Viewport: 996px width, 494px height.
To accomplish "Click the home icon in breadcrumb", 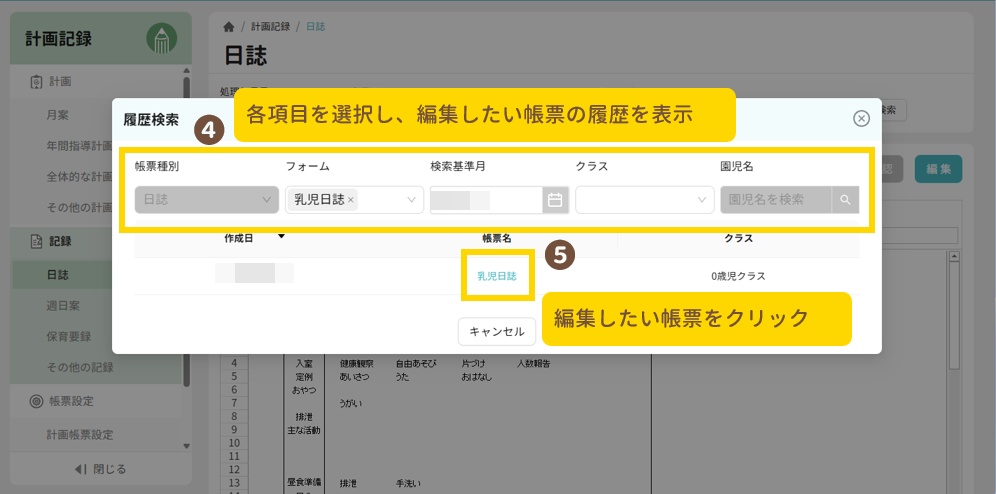I will [x=228, y=27].
